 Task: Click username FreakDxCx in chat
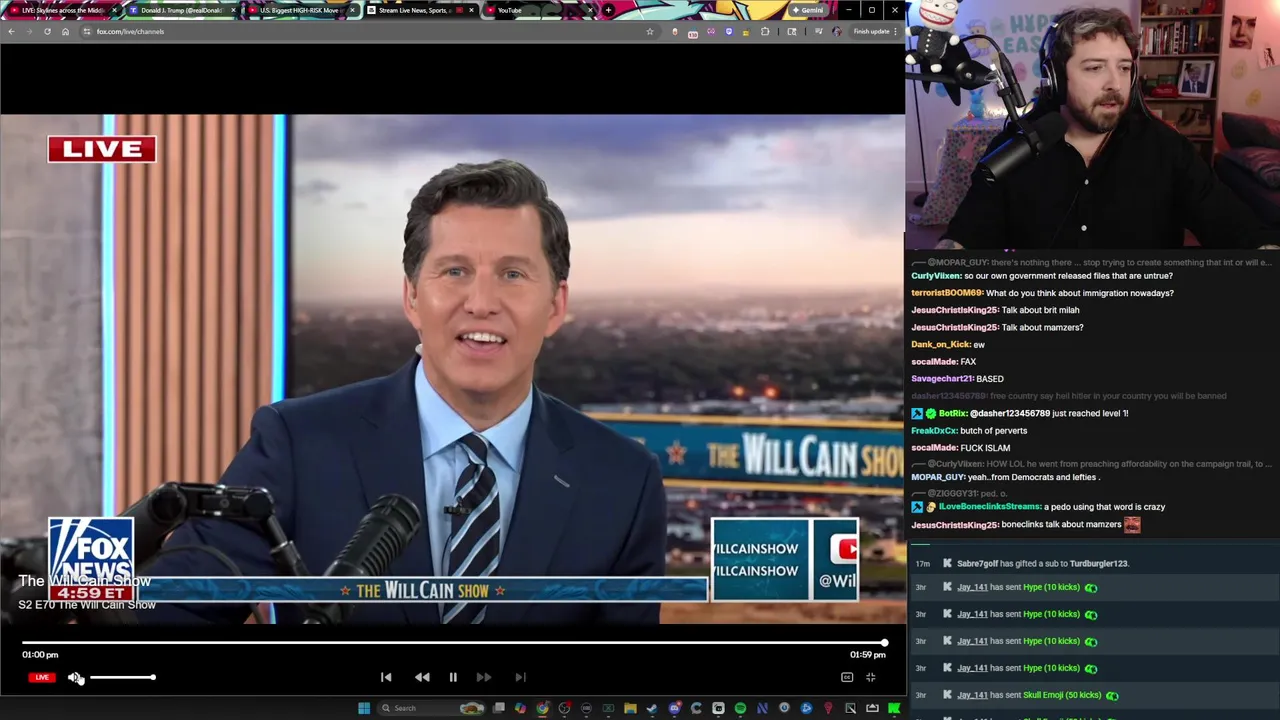coord(934,431)
